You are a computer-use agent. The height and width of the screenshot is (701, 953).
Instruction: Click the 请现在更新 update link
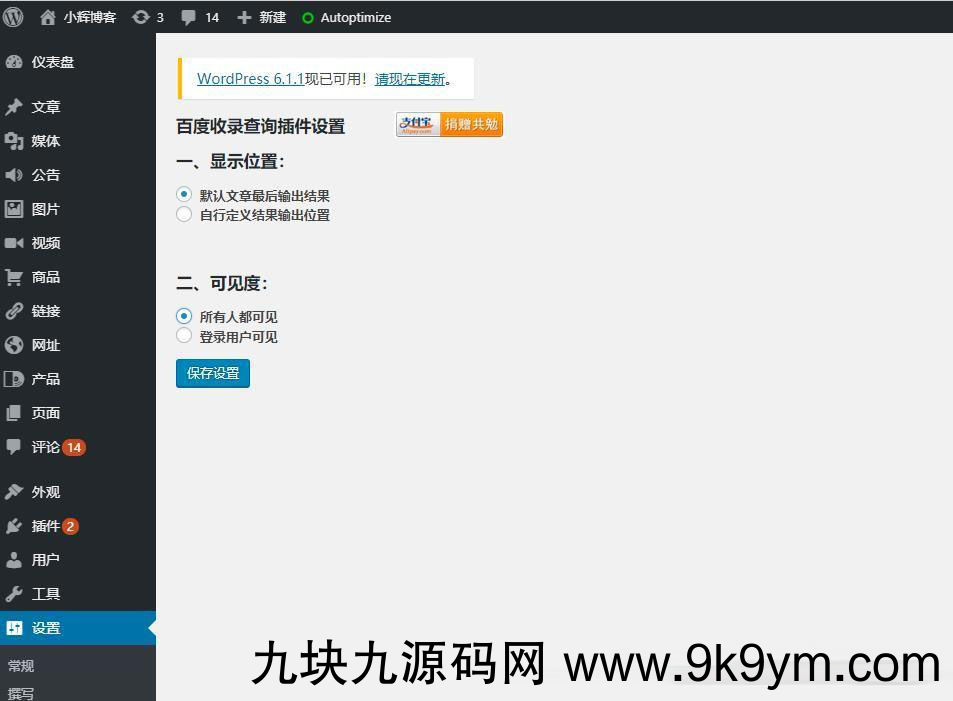coord(409,79)
